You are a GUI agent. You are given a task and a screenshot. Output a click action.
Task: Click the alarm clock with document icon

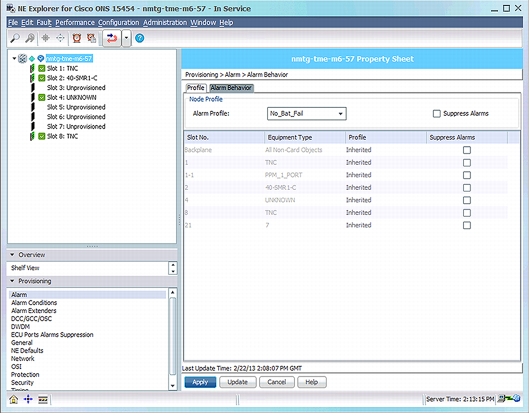[x=91, y=38]
